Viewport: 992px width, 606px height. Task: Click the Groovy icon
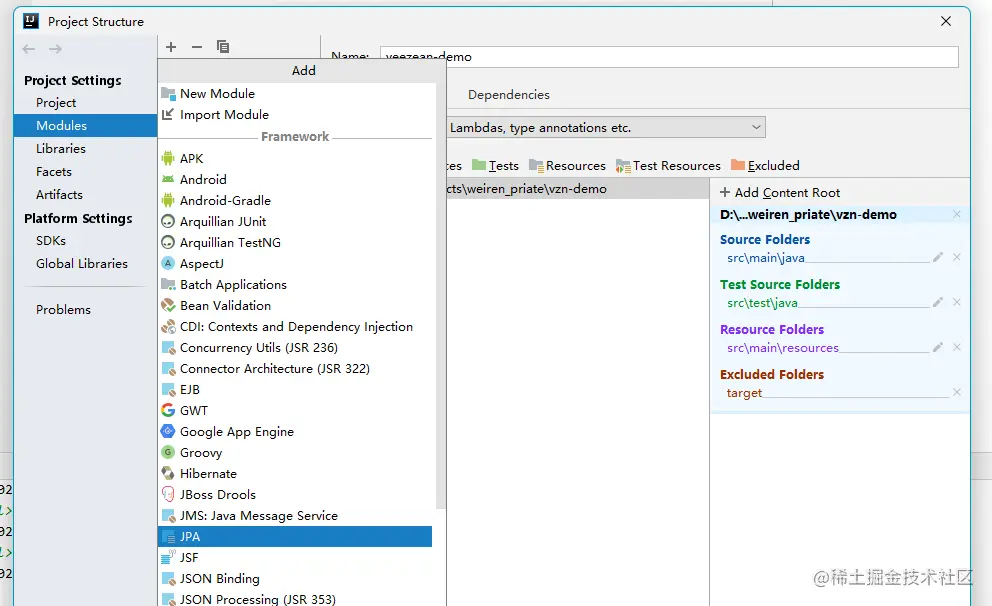coord(168,452)
